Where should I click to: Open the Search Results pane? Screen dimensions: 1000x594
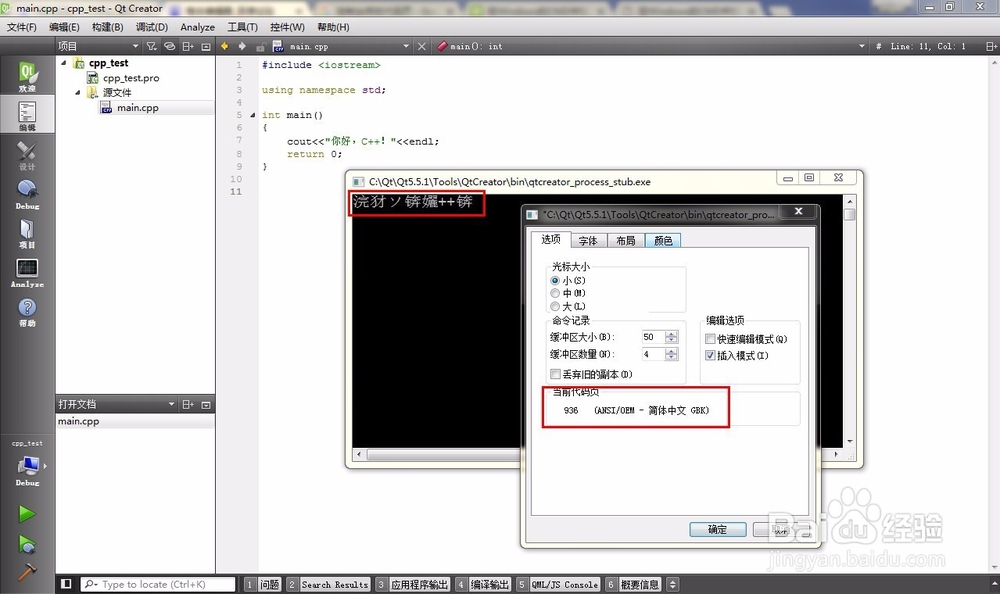(328, 584)
